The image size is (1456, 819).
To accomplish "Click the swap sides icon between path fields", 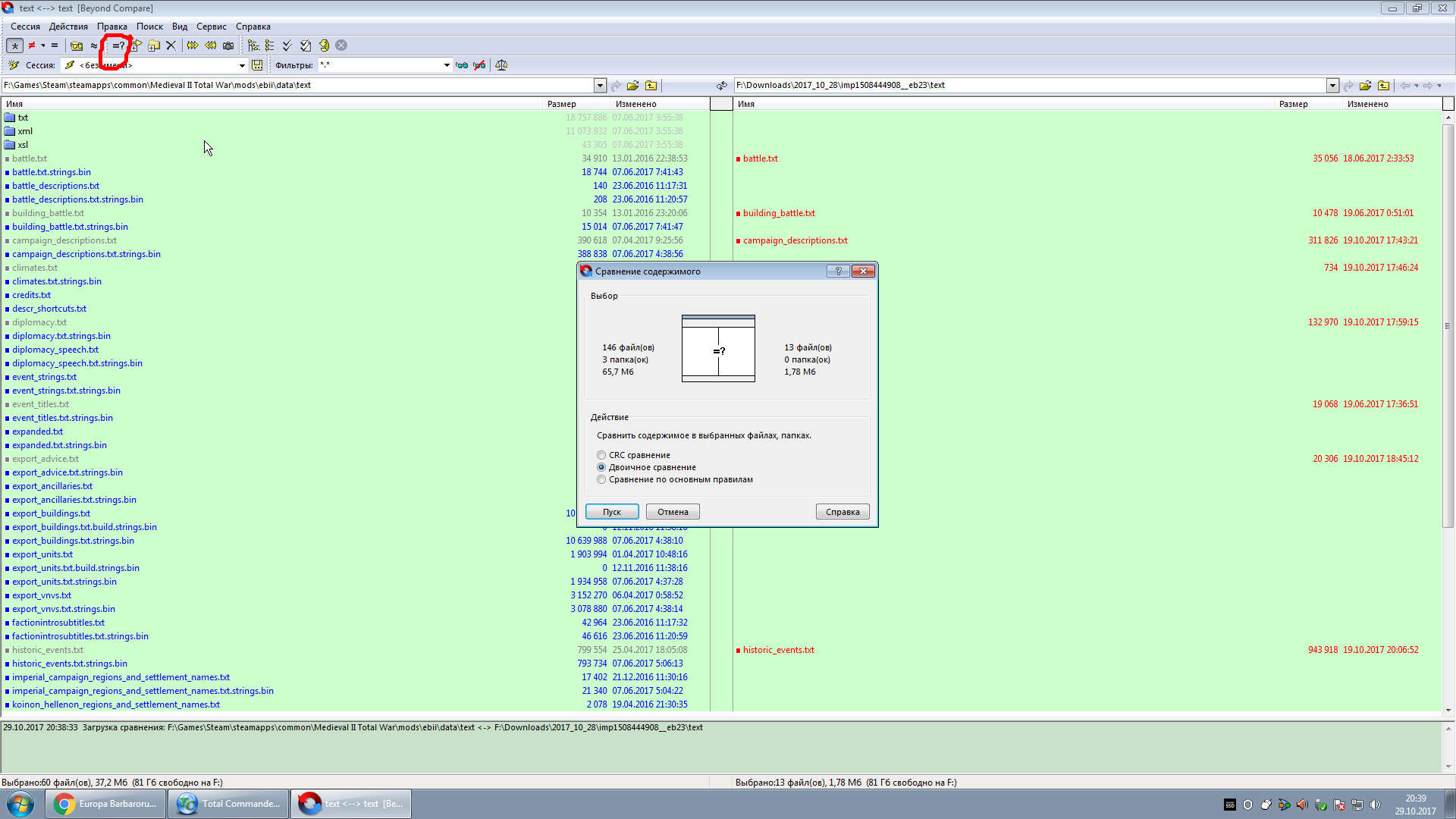I will tap(721, 86).
